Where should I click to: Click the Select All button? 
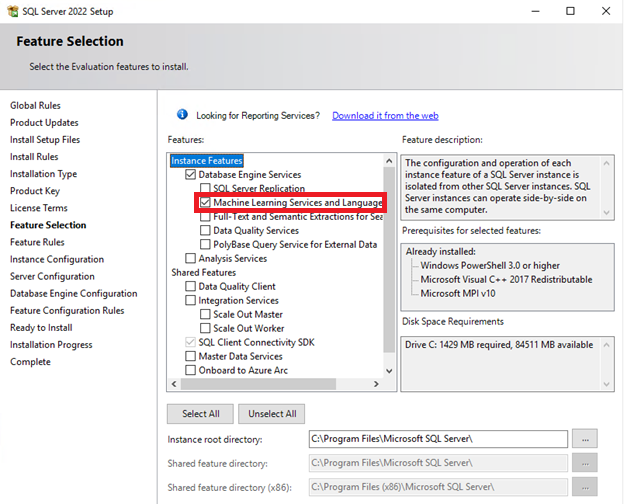201,414
